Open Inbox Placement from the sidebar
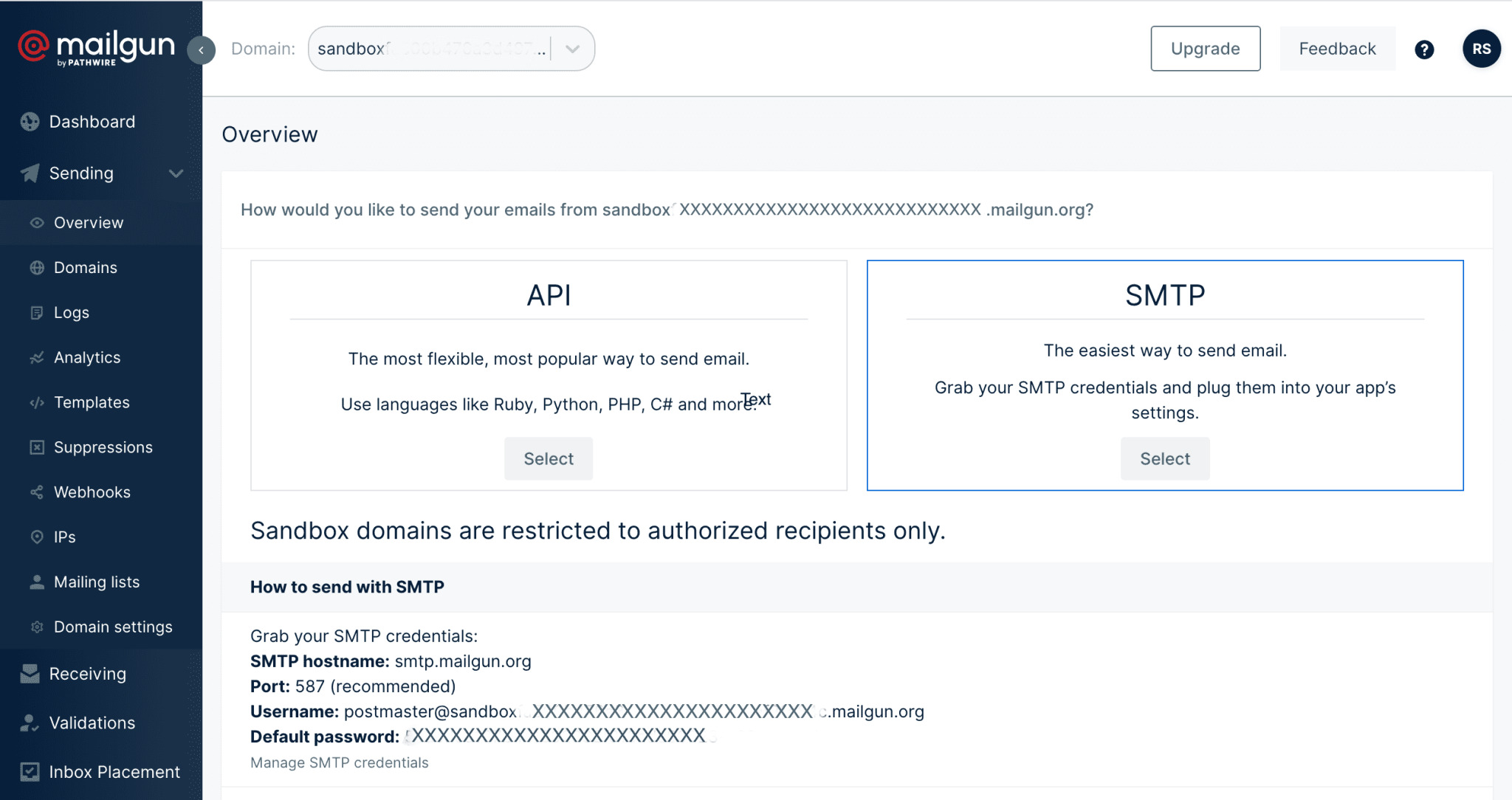Viewport: 1512px width, 800px height. [114, 771]
